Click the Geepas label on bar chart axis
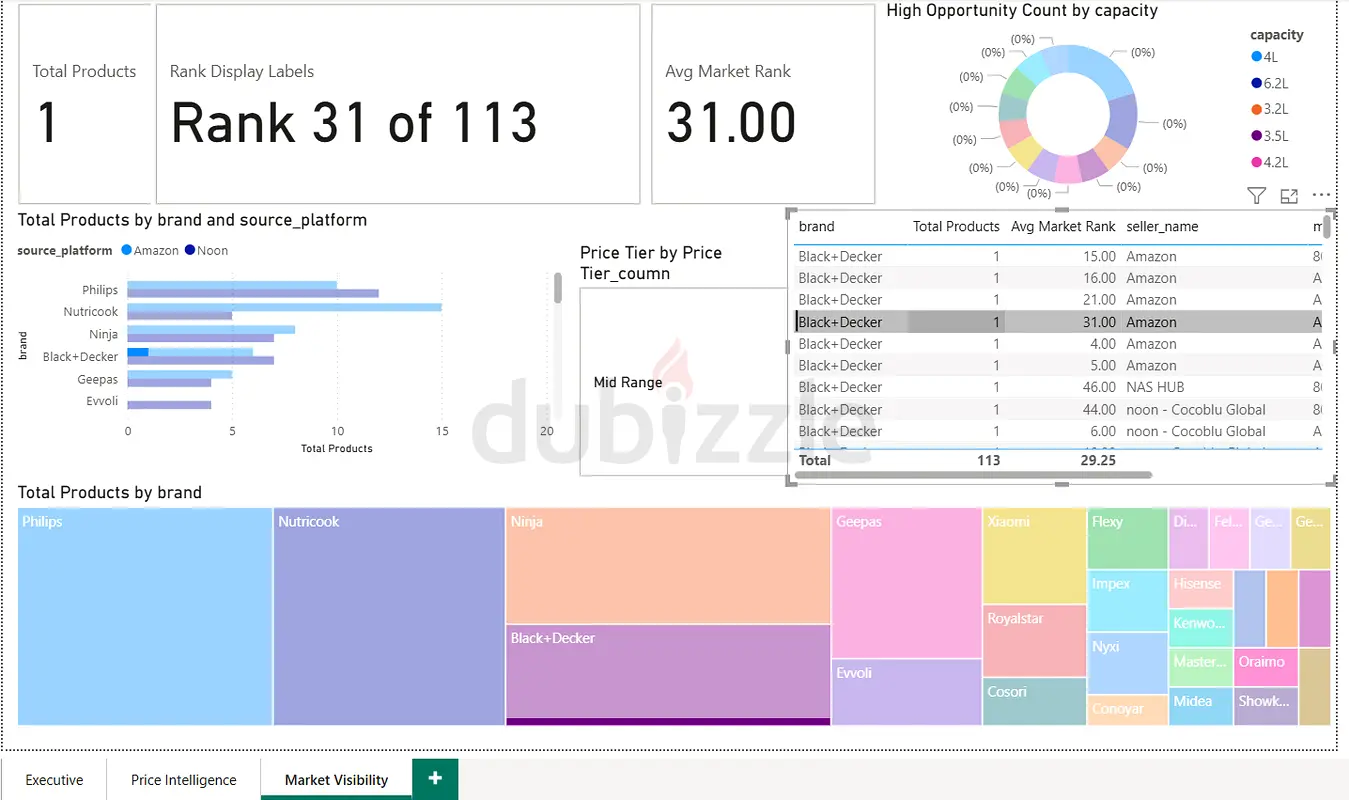The height and width of the screenshot is (800, 1349). [x=97, y=380]
